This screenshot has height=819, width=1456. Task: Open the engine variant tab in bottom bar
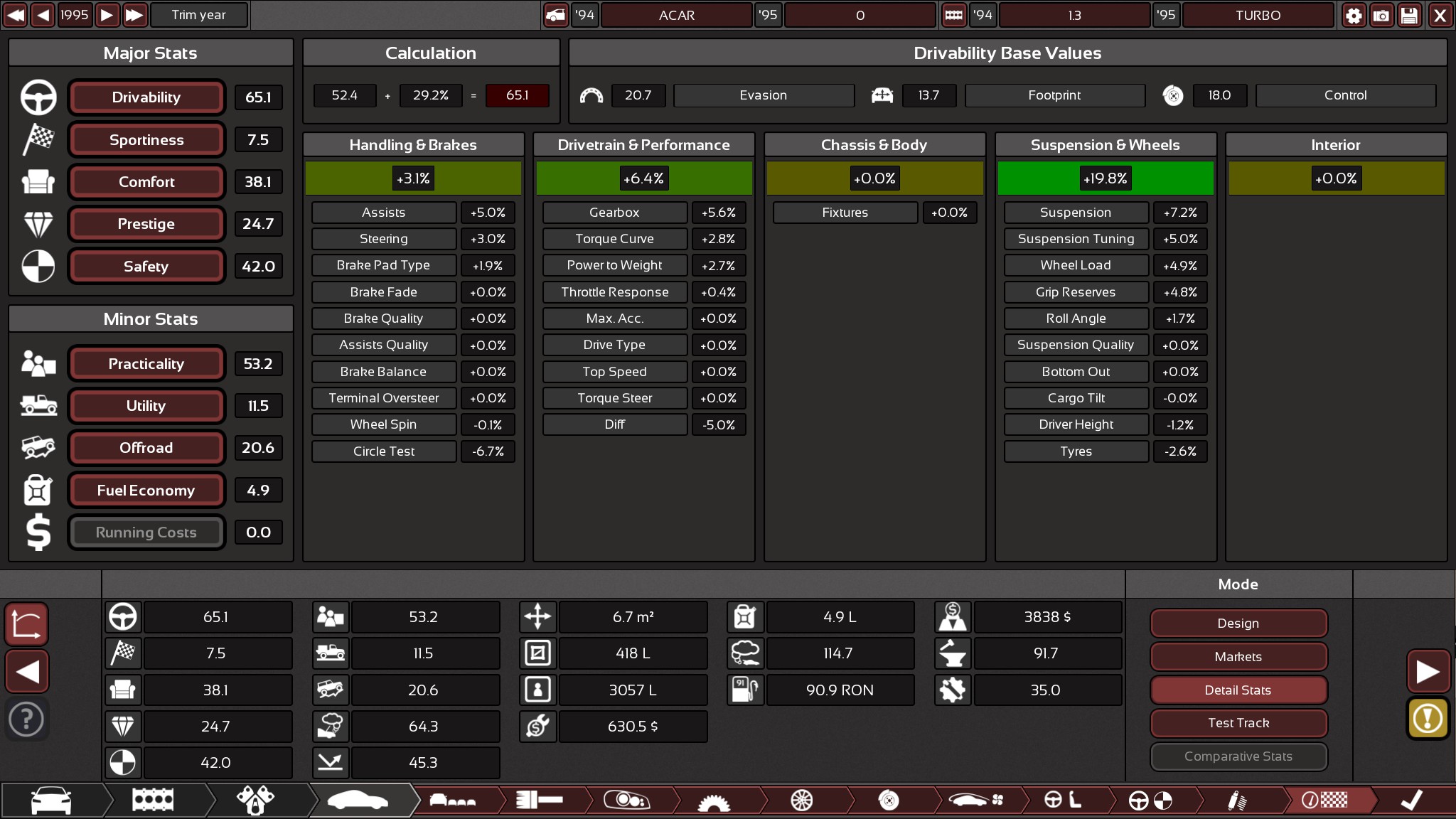point(256,801)
